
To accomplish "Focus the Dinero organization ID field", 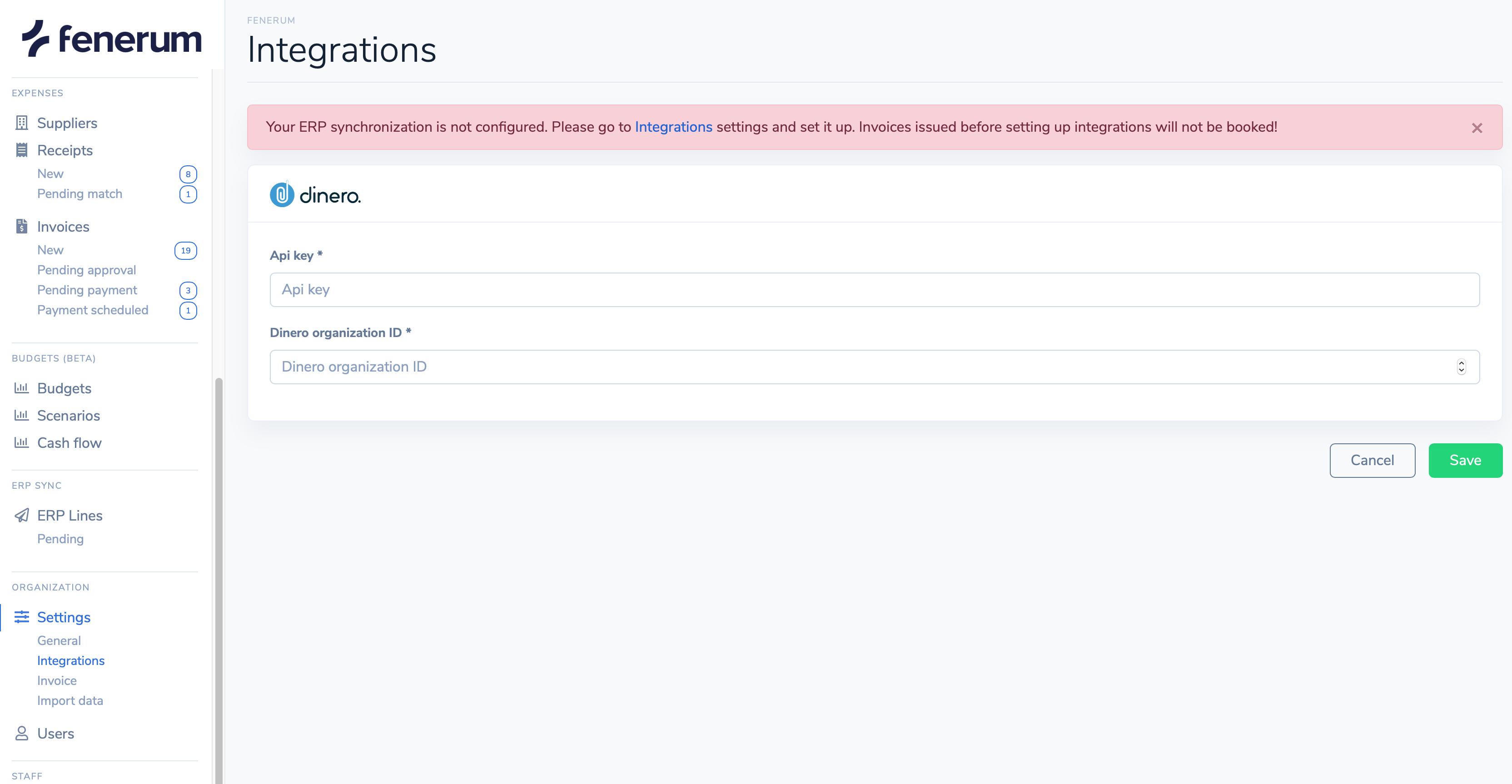I will (875, 367).
